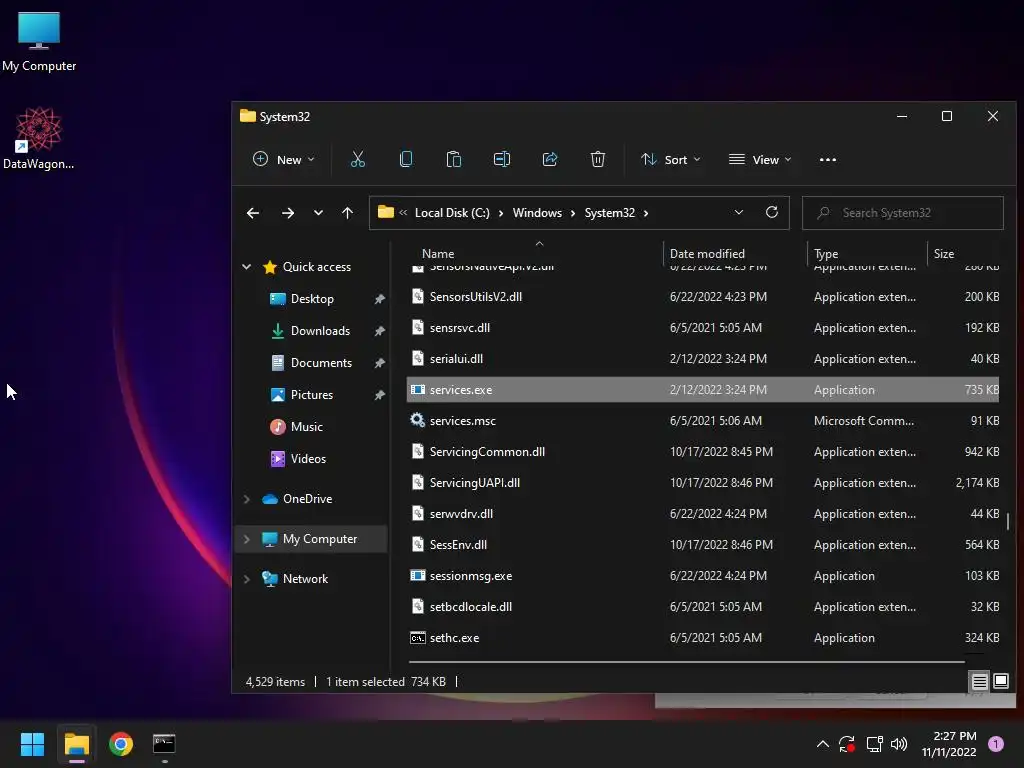
Task: Open recent locations dropdown arrow
Action: (x=318, y=213)
